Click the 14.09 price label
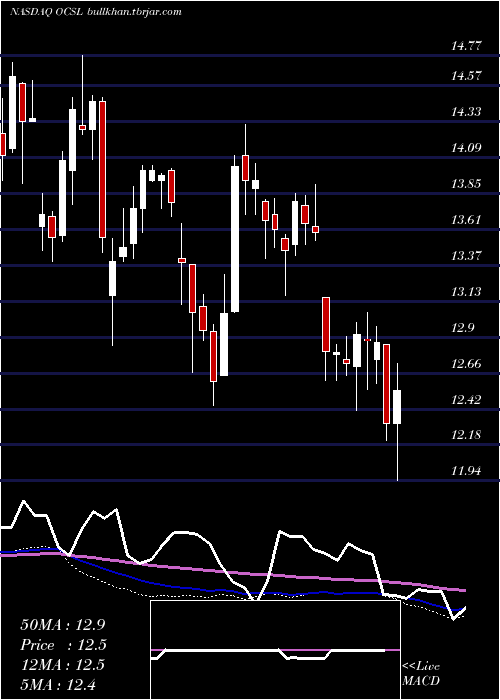The image size is (500, 700). click(466, 147)
